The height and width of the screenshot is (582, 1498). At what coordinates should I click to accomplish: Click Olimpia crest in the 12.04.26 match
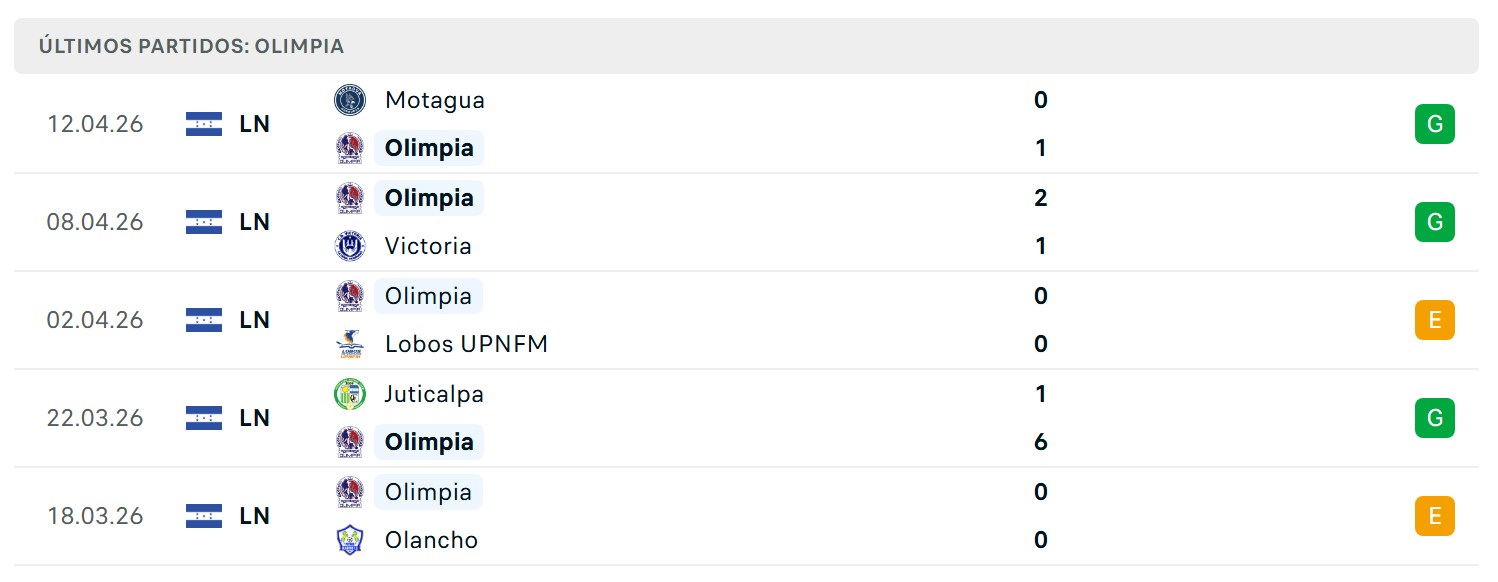click(350, 148)
